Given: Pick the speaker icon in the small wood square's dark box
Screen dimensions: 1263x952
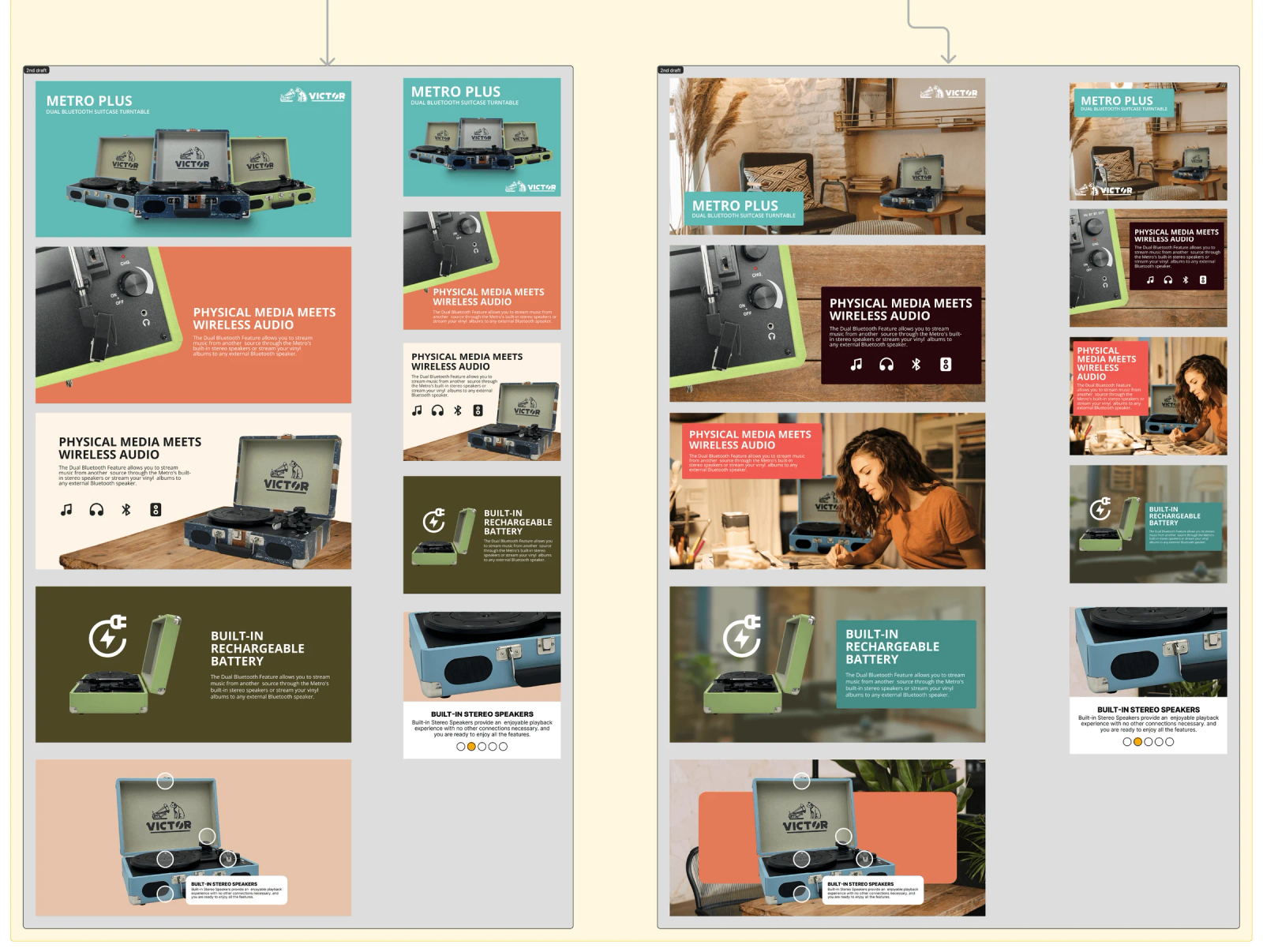Looking at the screenshot, I should click(x=1203, y=280).
